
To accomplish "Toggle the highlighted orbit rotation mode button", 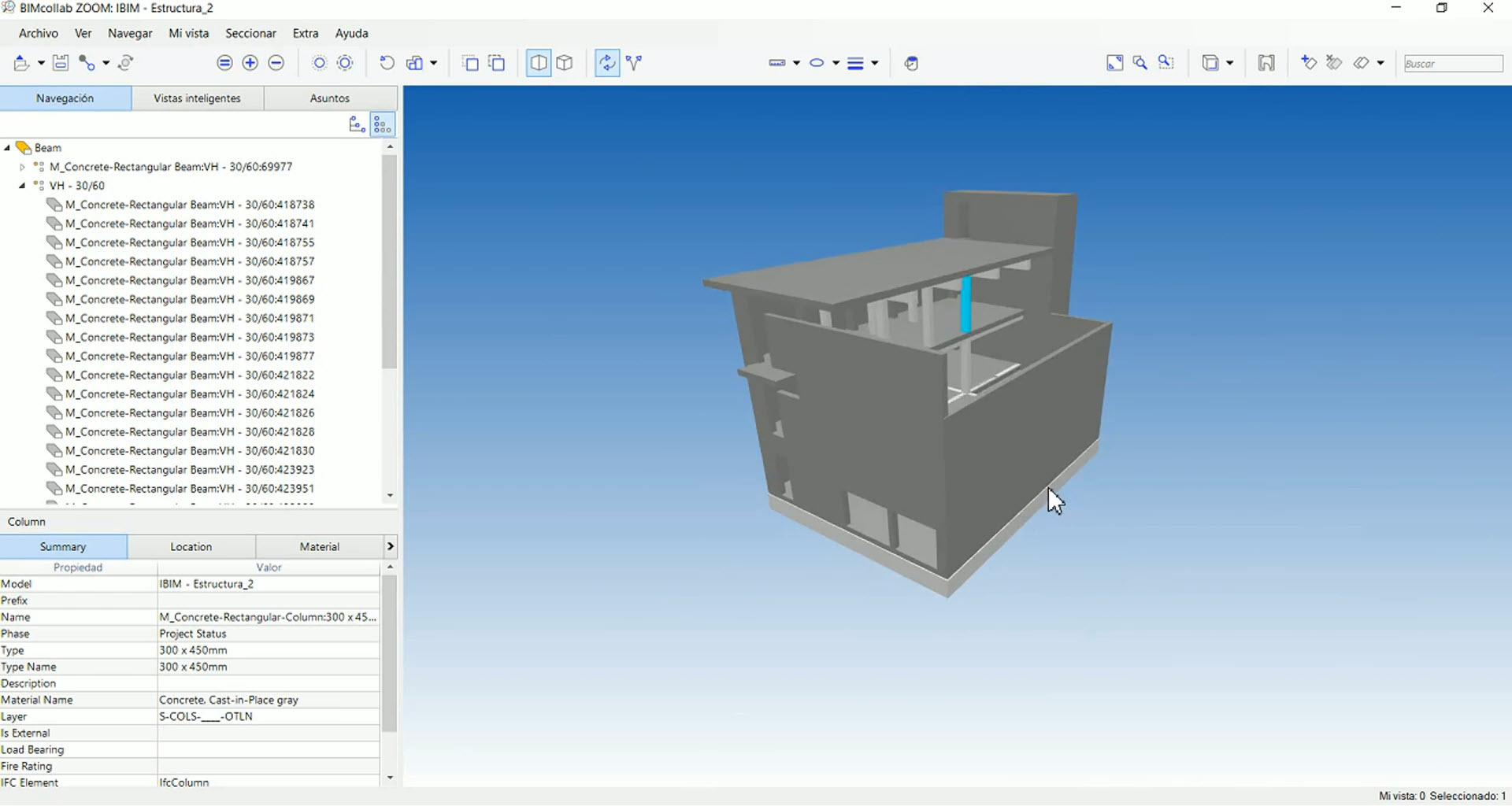I will click(x=607, y=63).
